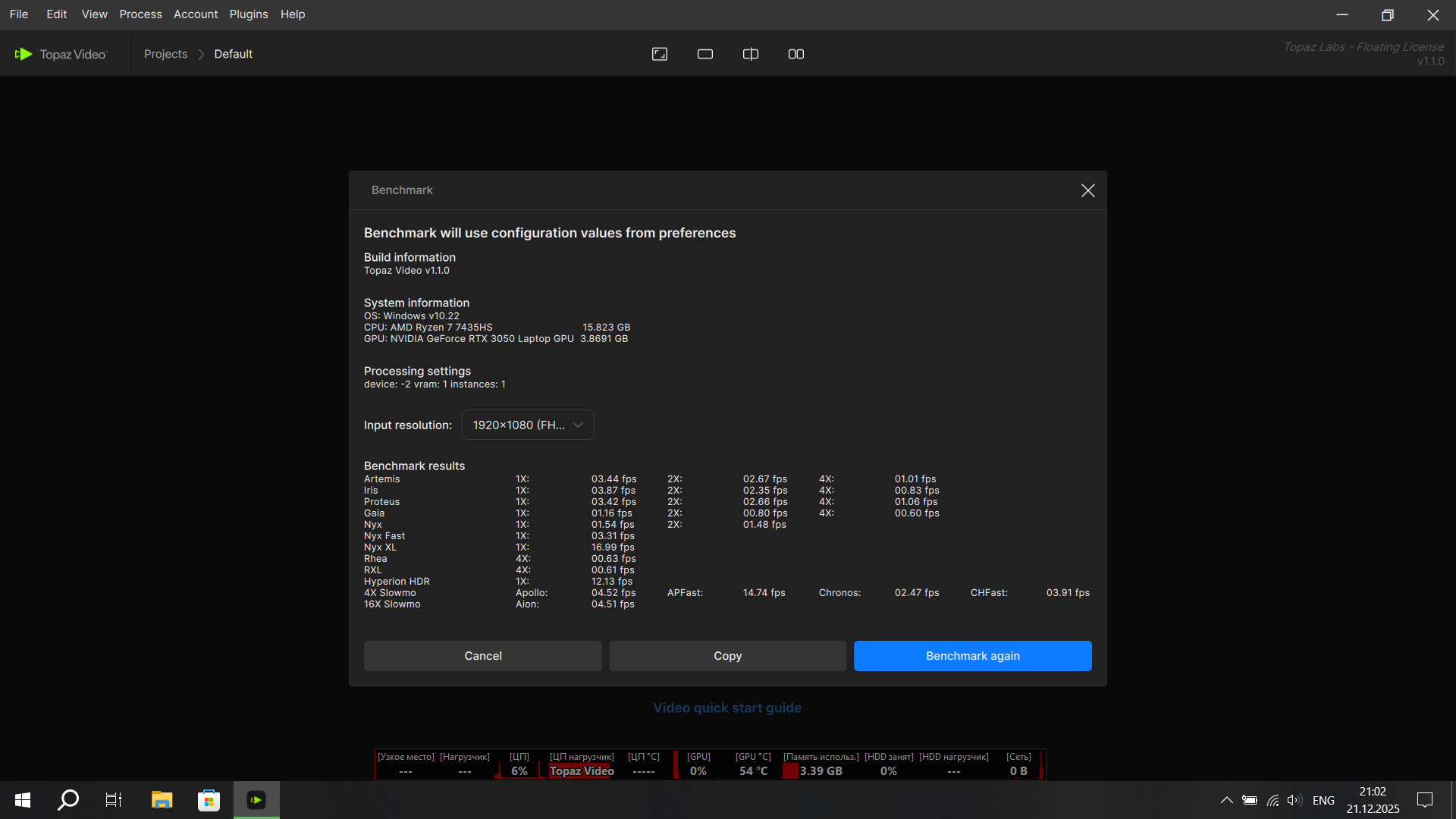This screenshot has height=819, width=1456.
Task: Open Windows search from taskbar
Action: click(68, 800)
